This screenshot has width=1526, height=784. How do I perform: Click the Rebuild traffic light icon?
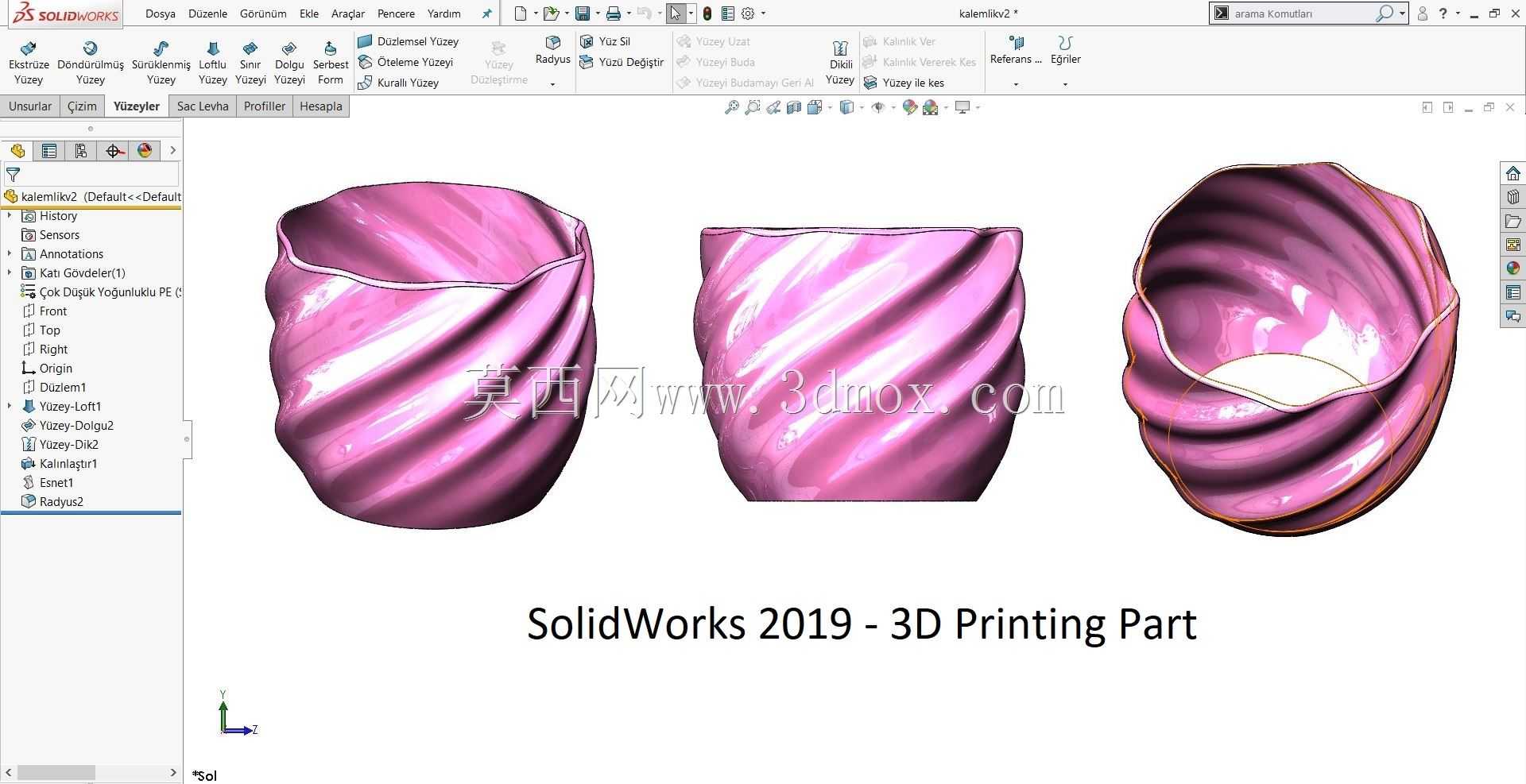pyautogui.click(x=707, y=14)
